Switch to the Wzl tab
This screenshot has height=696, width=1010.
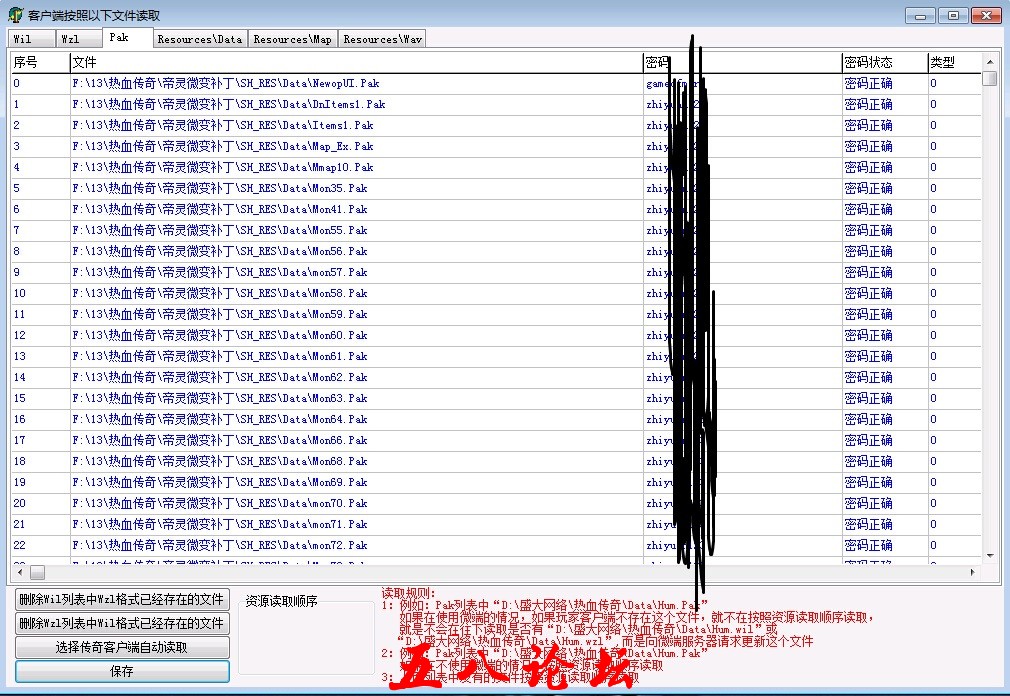pyautogui.click(x=70, y=39)
